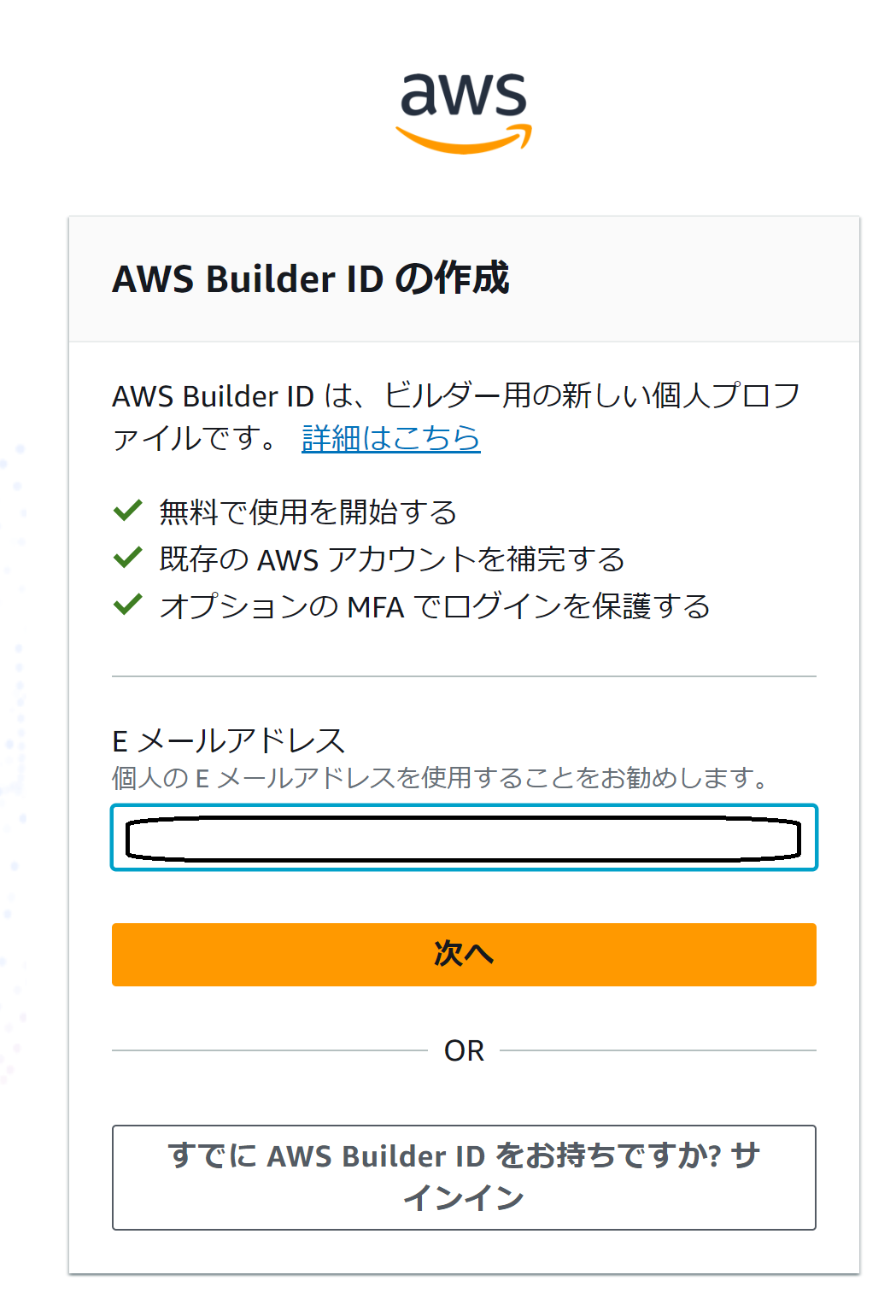The width and height of the screenshot is (896, 1316).
Task: Open the 詳細はこちら link
Action: [389, 438]
